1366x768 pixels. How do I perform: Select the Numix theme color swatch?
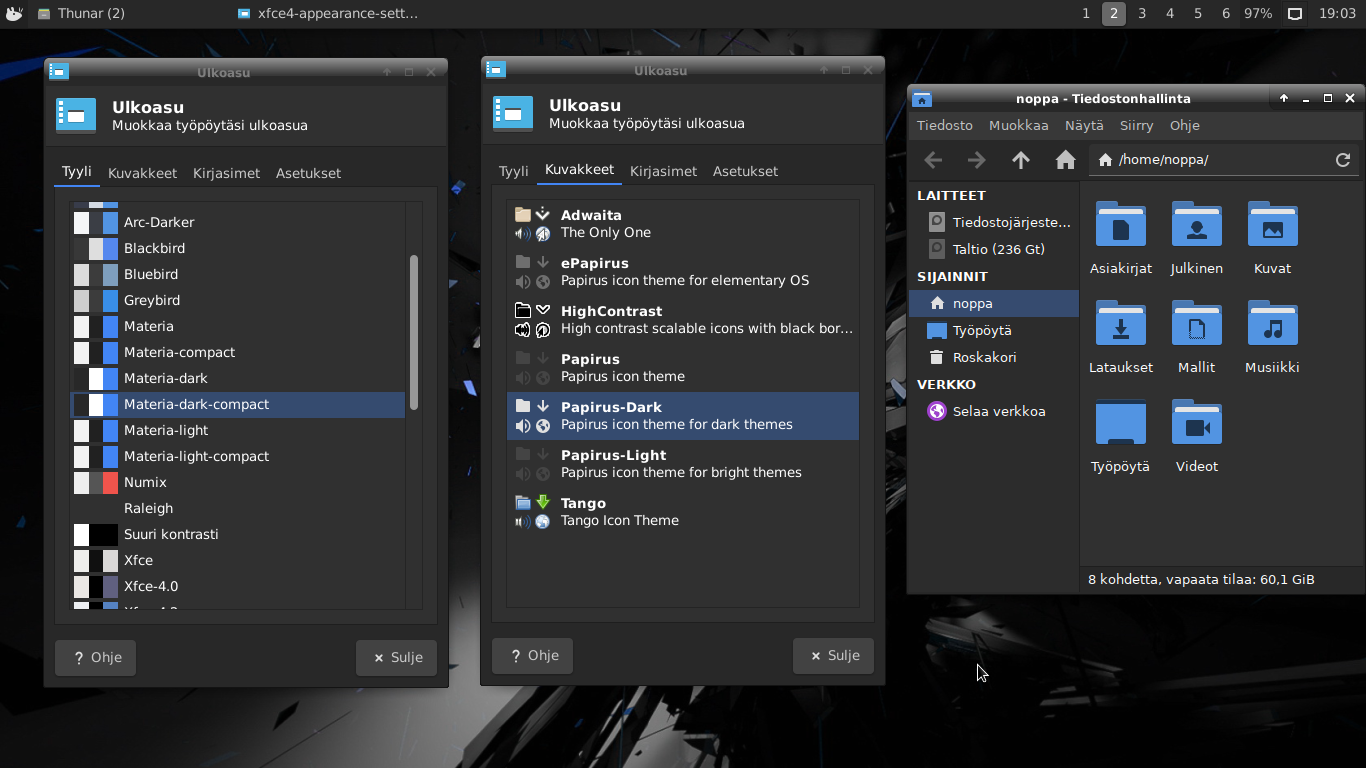click(x=96, y=482)
